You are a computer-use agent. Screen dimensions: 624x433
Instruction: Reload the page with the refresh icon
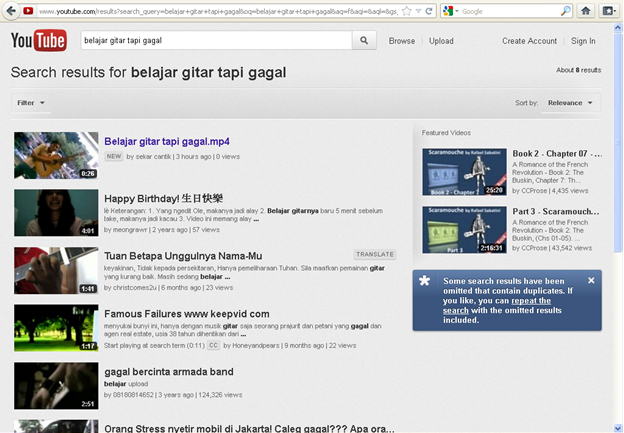tap(429, 11)
